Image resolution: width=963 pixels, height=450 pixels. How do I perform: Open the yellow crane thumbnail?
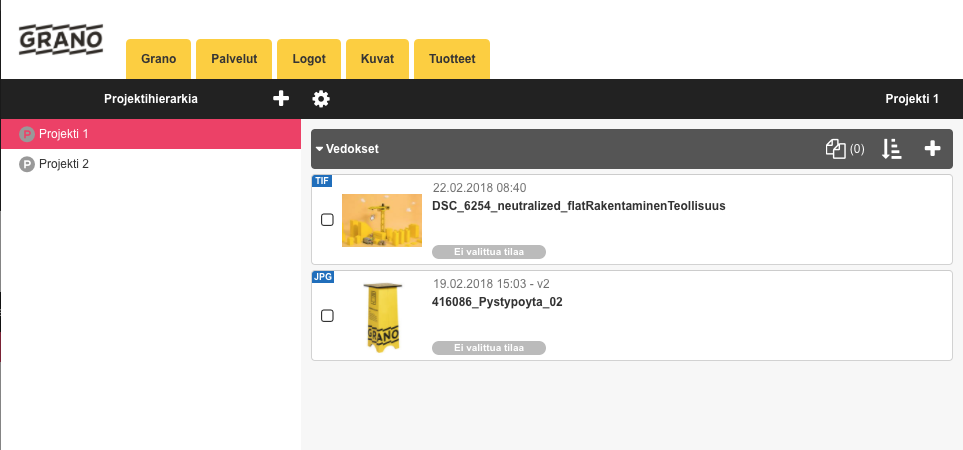(382, 220)
